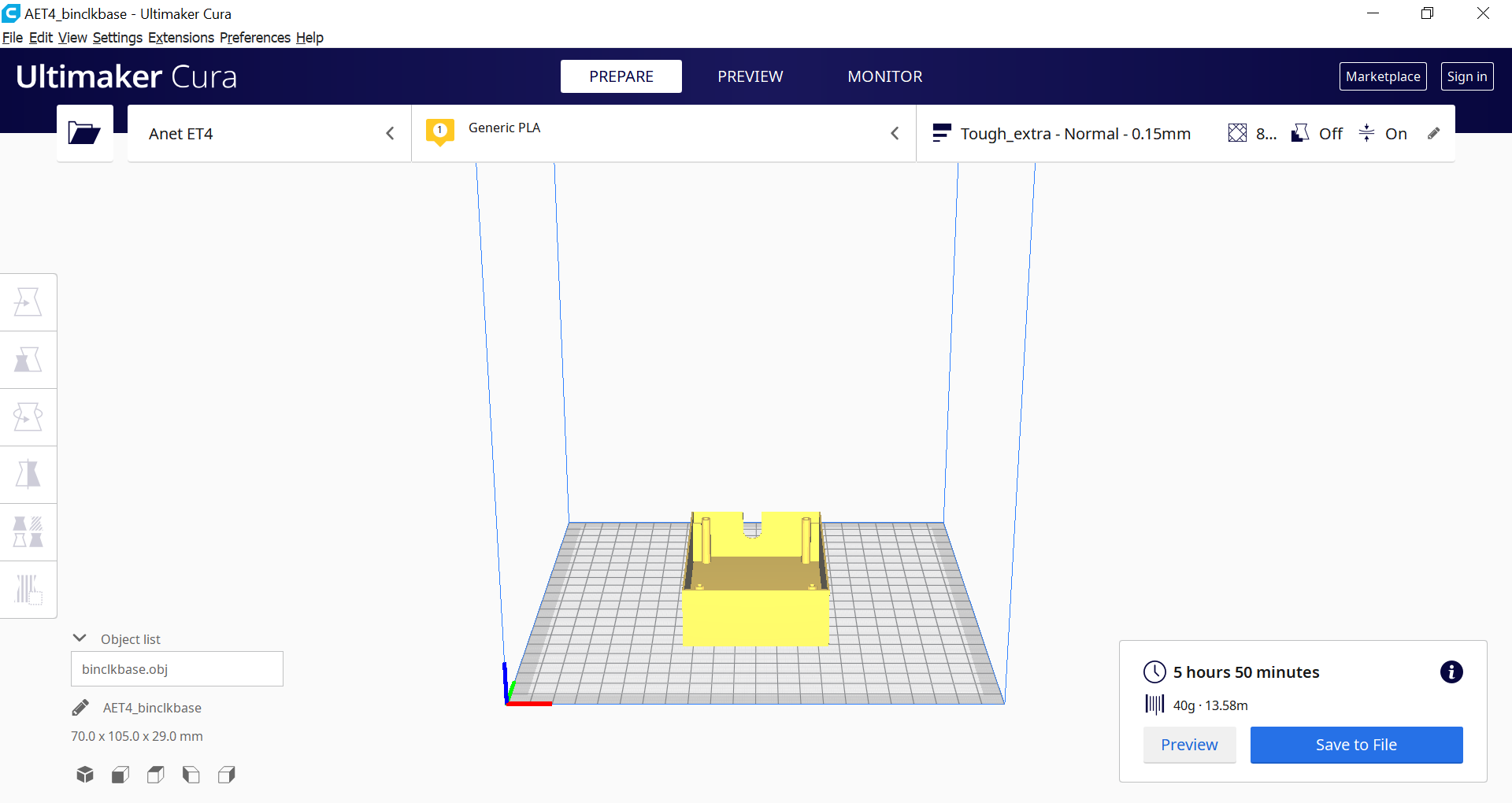
Task: Select binclkbase.obj in the object list
Action: click(177, 669)
